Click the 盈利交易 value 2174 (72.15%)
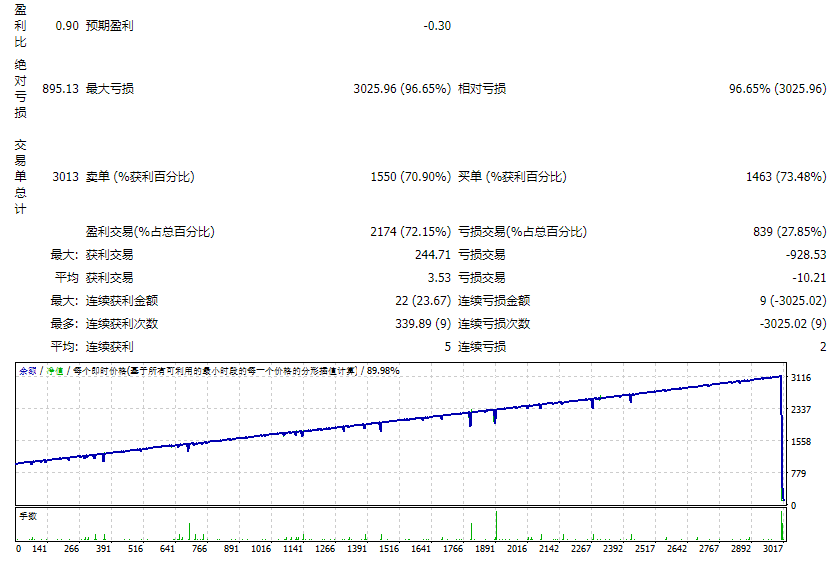This screenshot has height=562, width=839. 410,232
